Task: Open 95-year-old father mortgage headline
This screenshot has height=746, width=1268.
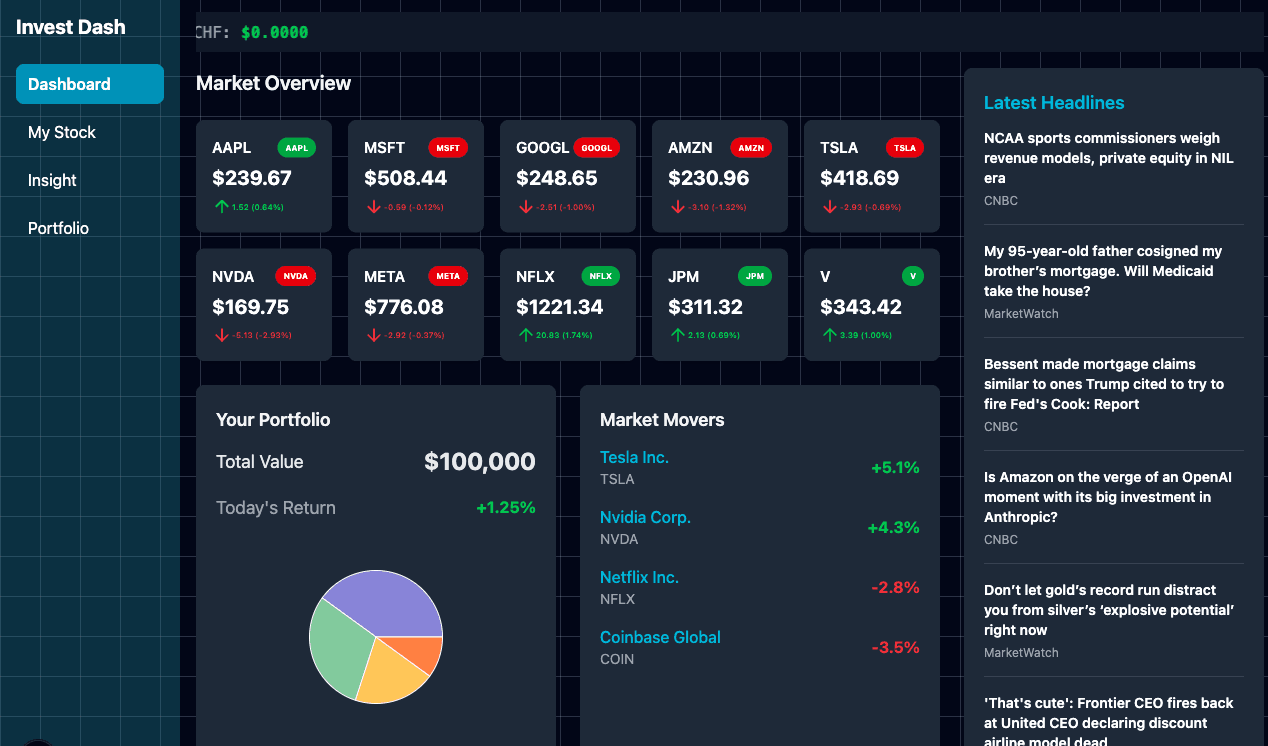Action: click(x=1103, y=271)
